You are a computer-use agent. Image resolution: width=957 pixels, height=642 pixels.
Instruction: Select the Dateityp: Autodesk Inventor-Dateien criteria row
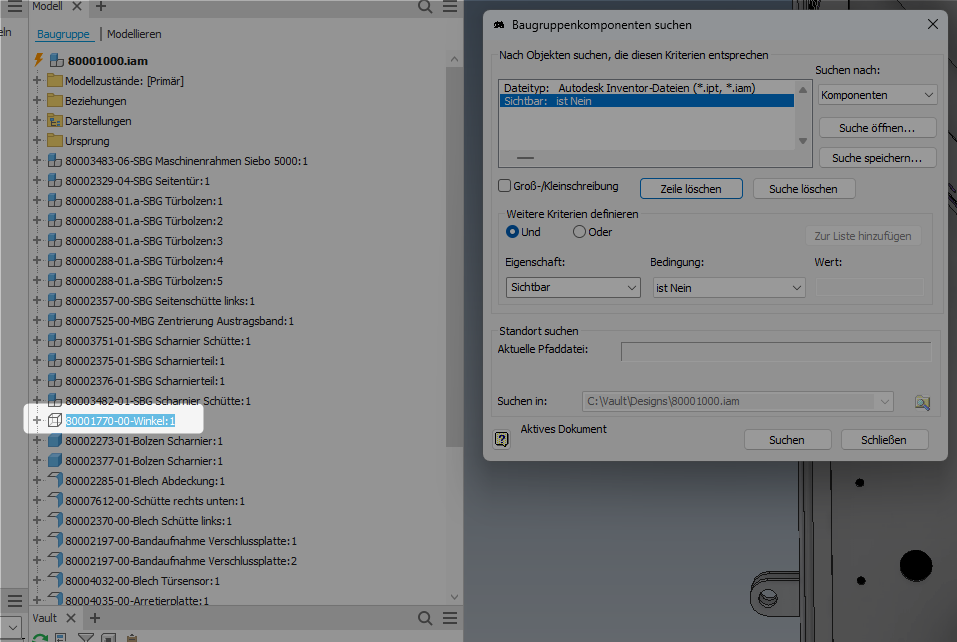coord(646,88)
